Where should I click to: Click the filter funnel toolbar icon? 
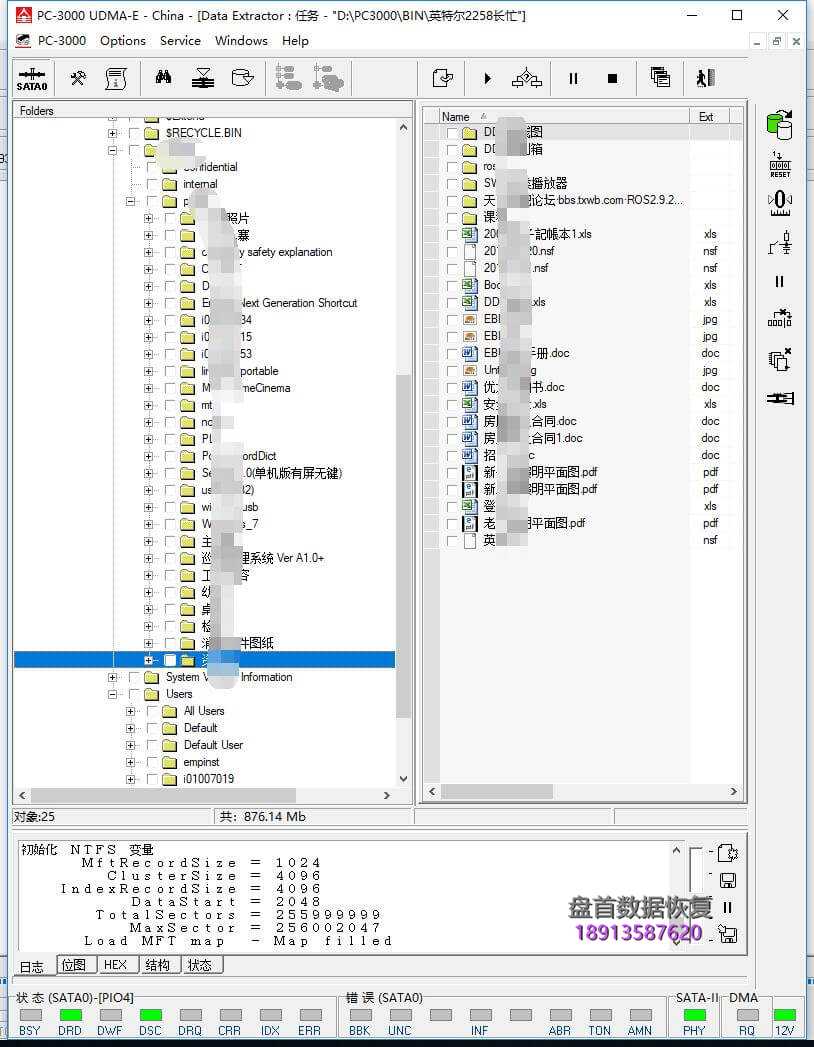click(x=203, y=77)
